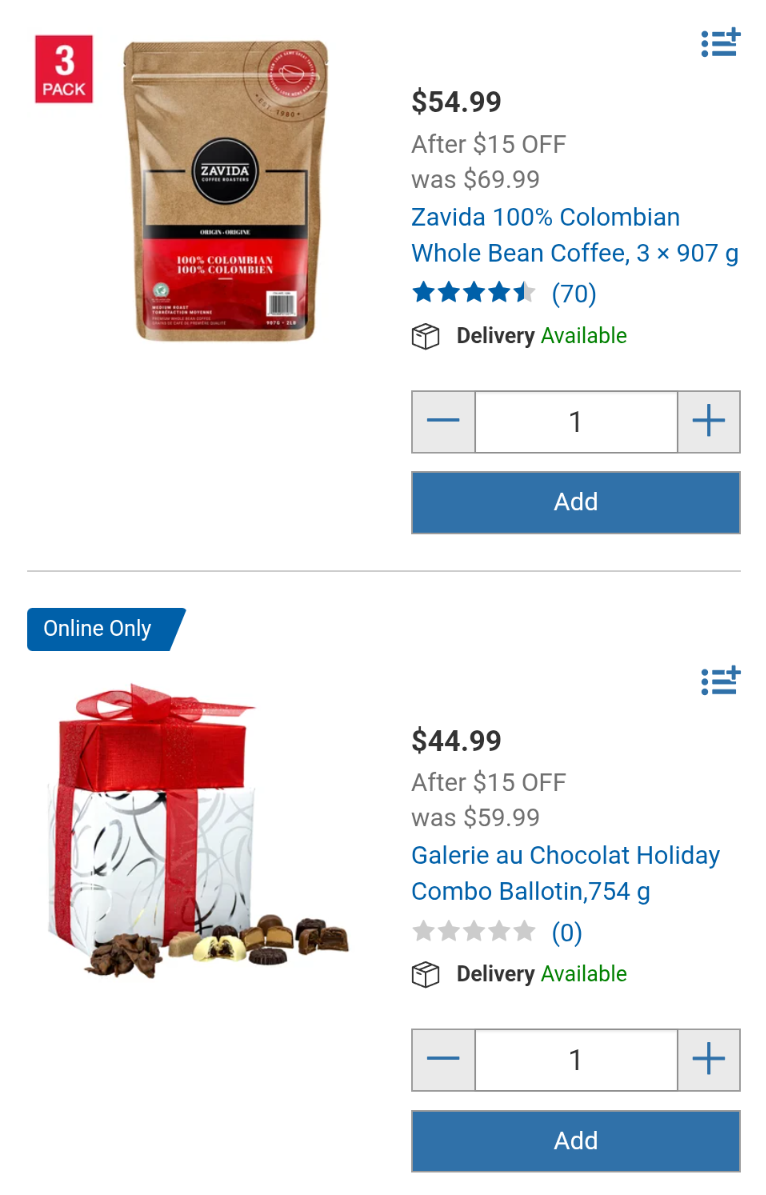
Task: Open Galerie au Chocolat Holiday Combo link
Action: point(566,873)
